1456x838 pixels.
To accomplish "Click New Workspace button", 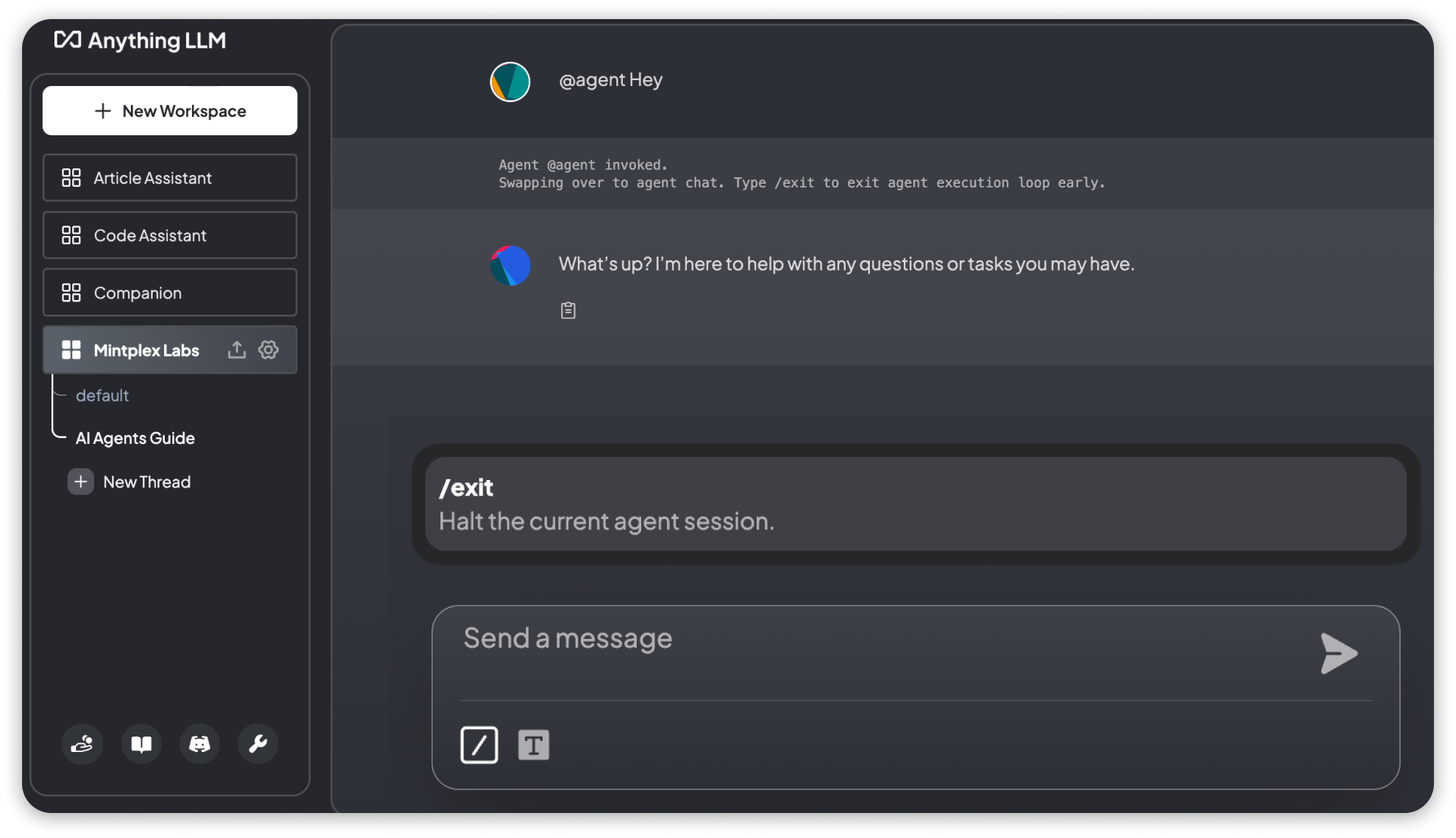I will coord(170,110).
